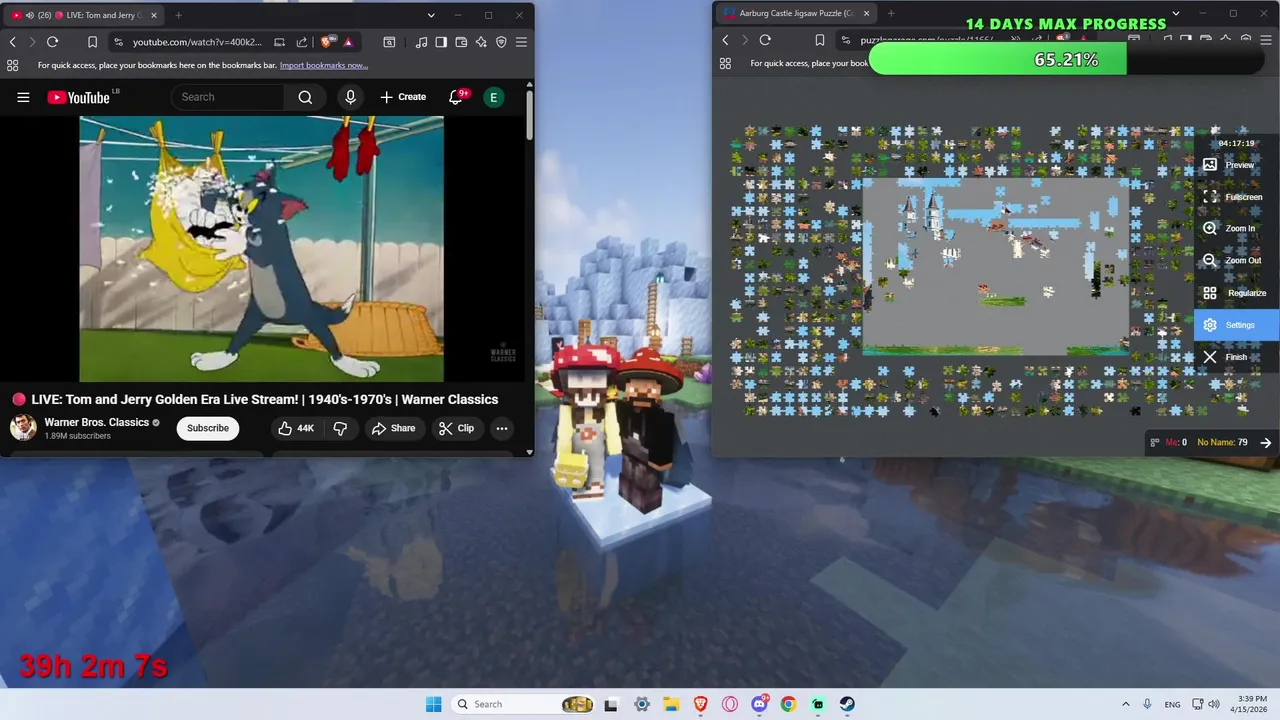Like the video with 44K likes
The height and width of the screenshot is (720, 1280).
point(297,428)
